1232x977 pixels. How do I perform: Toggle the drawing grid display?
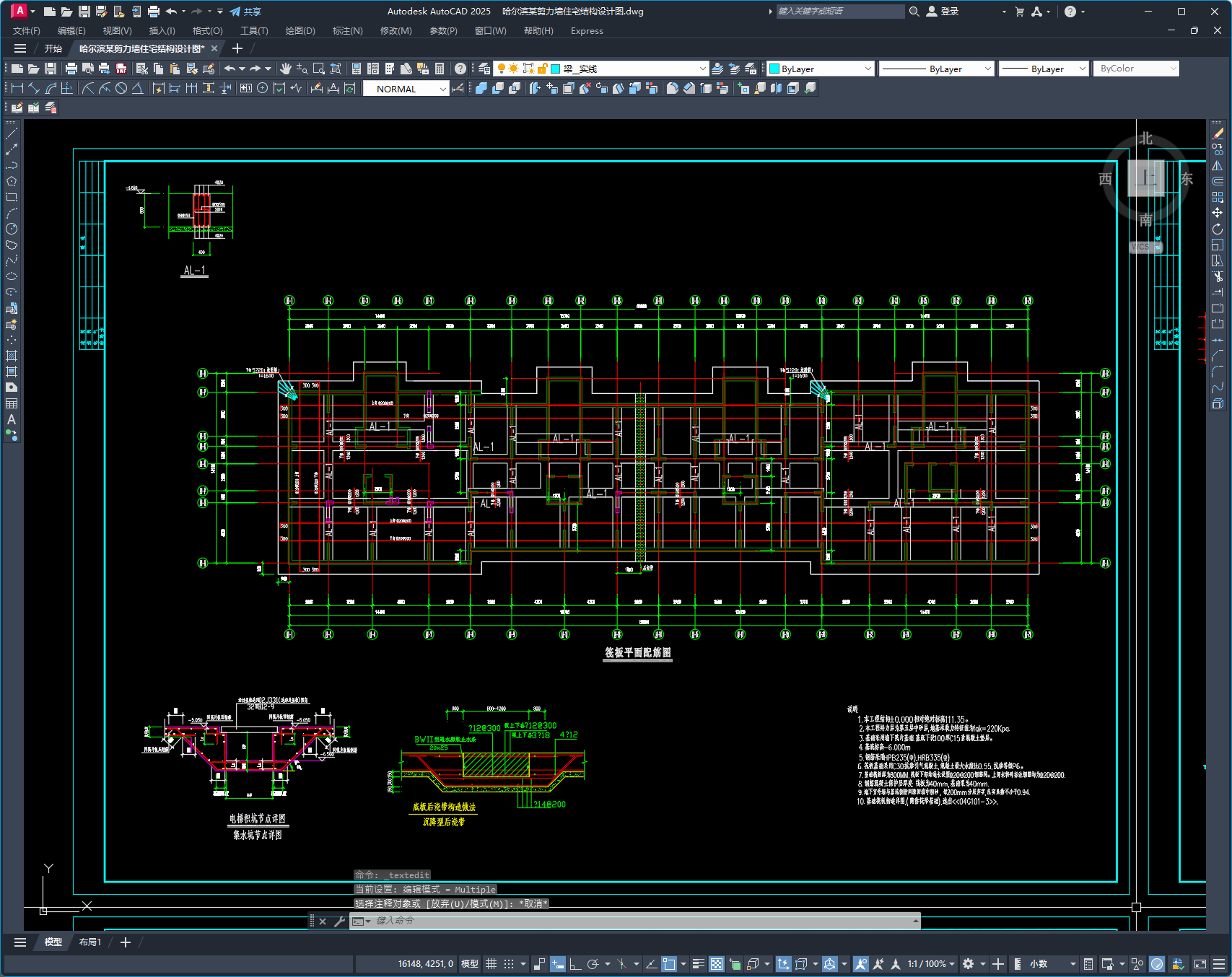coord(492,964)
